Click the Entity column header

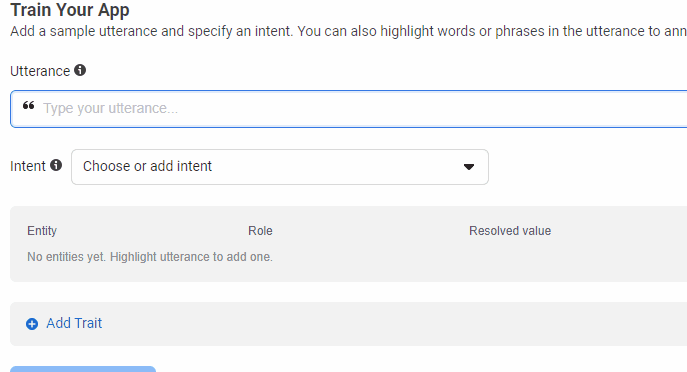tap(42, 231)
